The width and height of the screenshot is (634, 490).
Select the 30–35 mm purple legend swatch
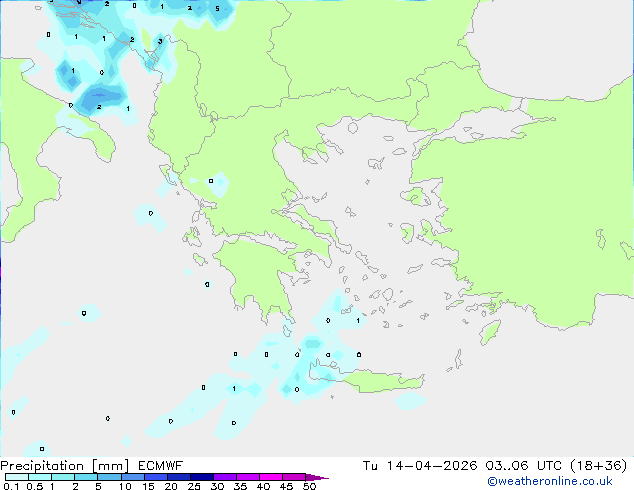click(x=224, y=477)
